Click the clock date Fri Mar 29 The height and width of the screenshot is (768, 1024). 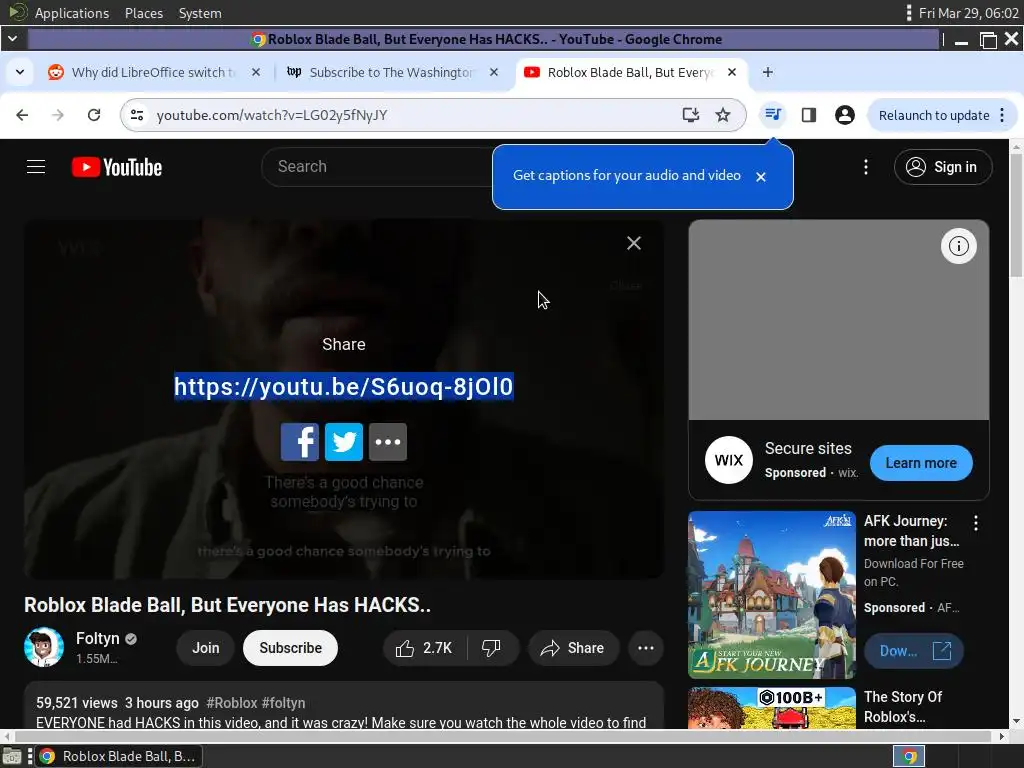click(968, 13)
